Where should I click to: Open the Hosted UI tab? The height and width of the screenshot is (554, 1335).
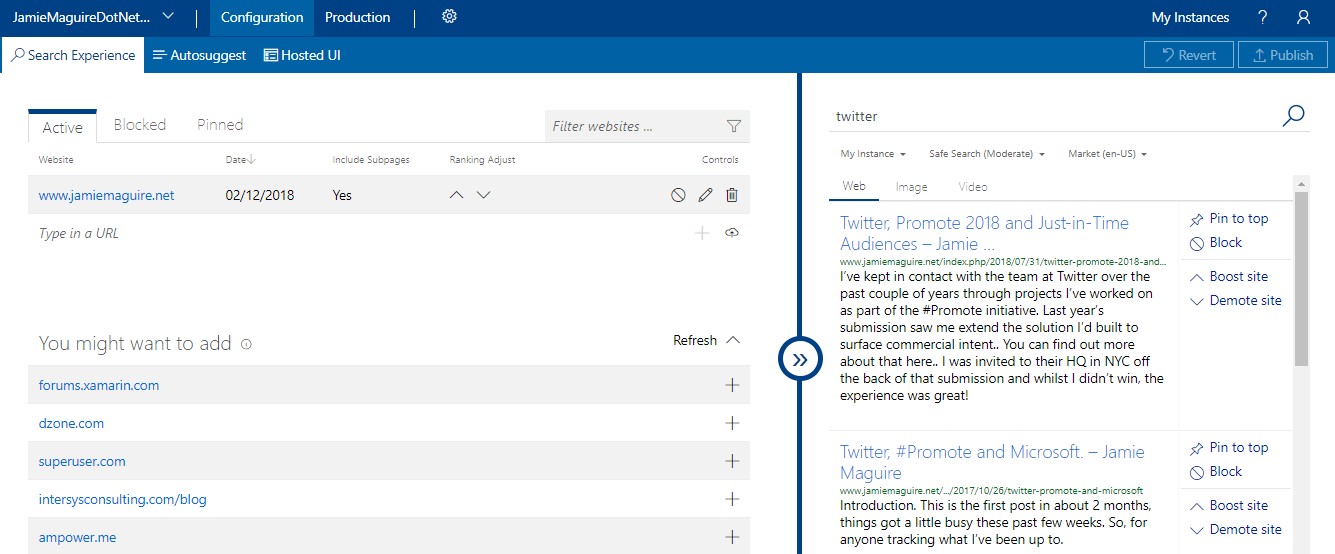coord(302,55)
